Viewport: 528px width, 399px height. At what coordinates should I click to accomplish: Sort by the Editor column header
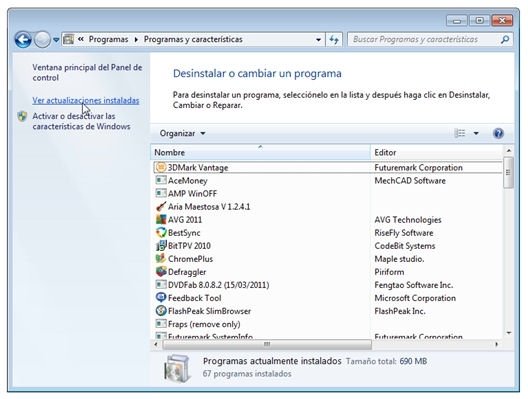(x=436, y=152)
